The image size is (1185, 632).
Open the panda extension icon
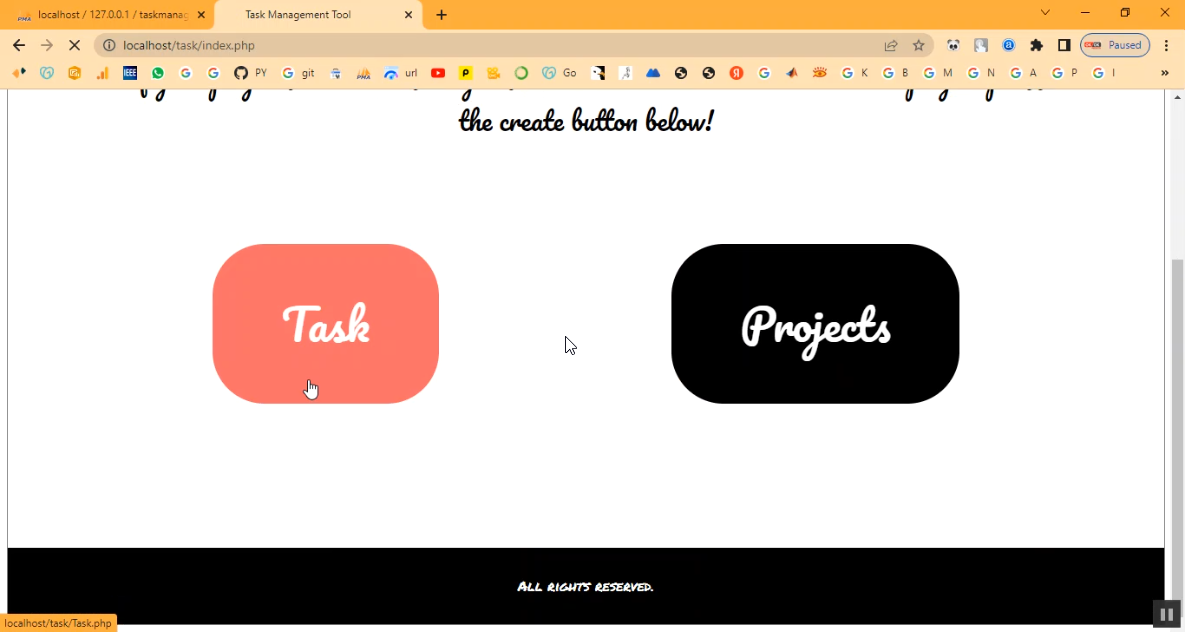[953, 45]
